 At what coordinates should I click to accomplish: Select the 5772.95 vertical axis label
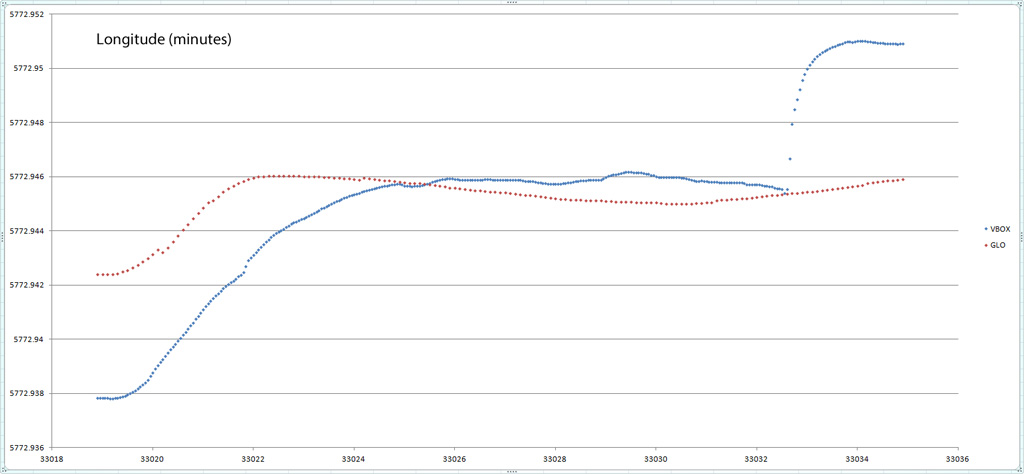point(29,68)
